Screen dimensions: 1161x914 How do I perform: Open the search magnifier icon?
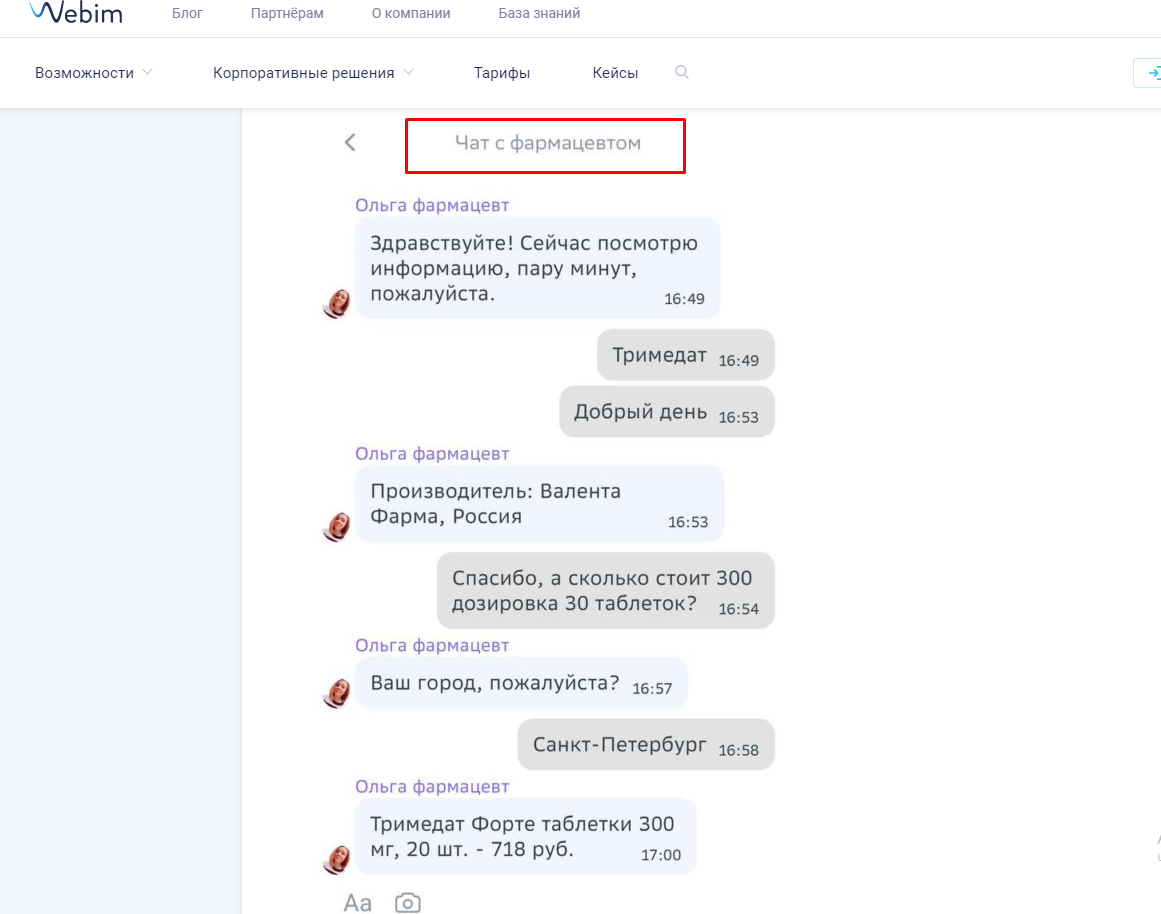[x=682, y=72]
